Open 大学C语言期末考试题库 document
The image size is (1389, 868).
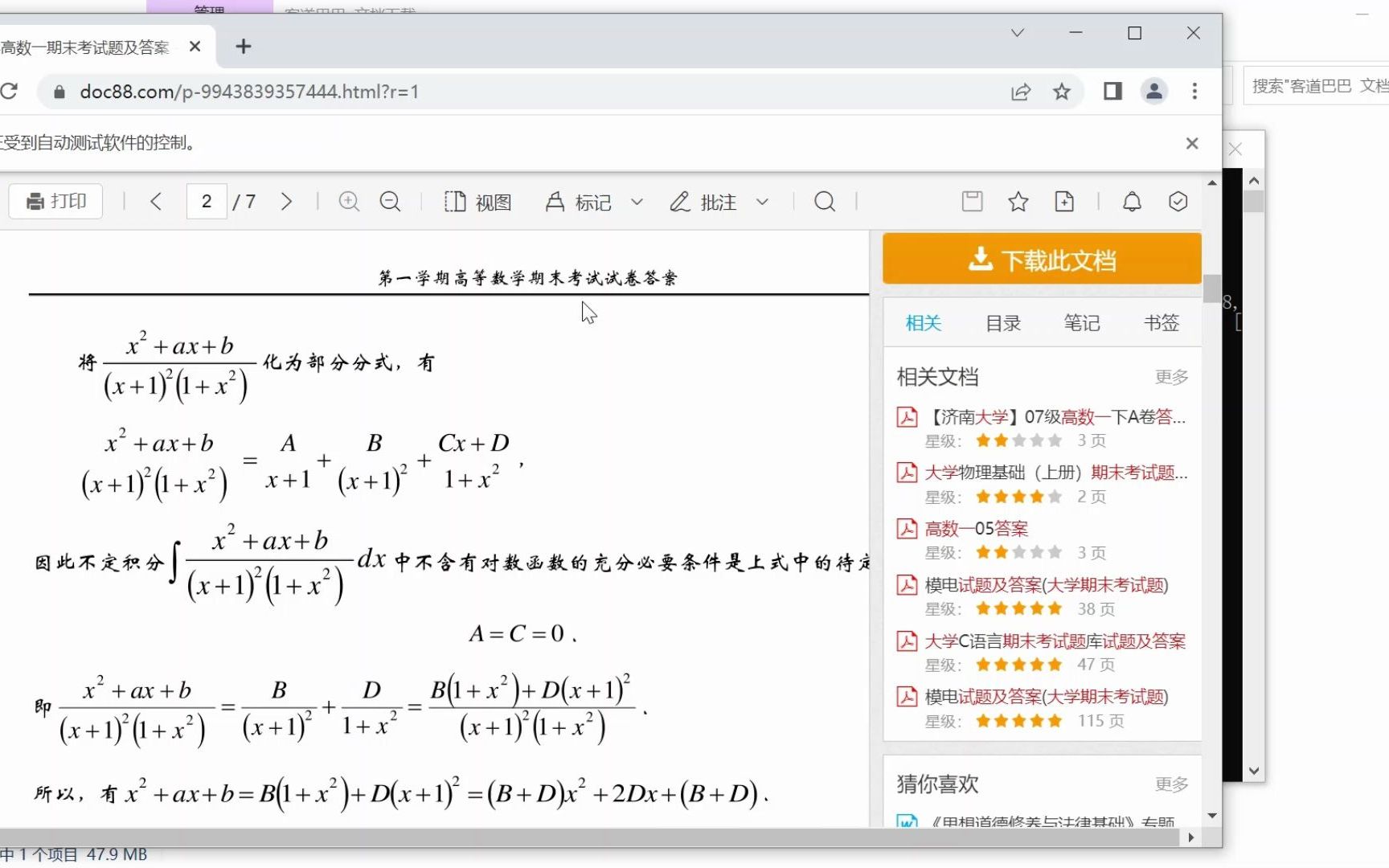(x=1055, y=641)
